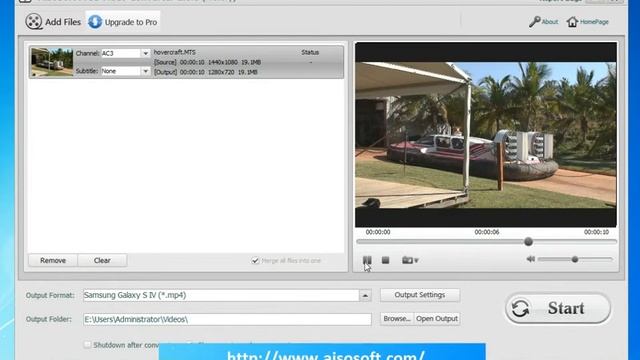Image resolution: width=640 pixels, height=360 pixels.
Task: Open the snapshot camera dropdown
Action: tap(410, 260)
